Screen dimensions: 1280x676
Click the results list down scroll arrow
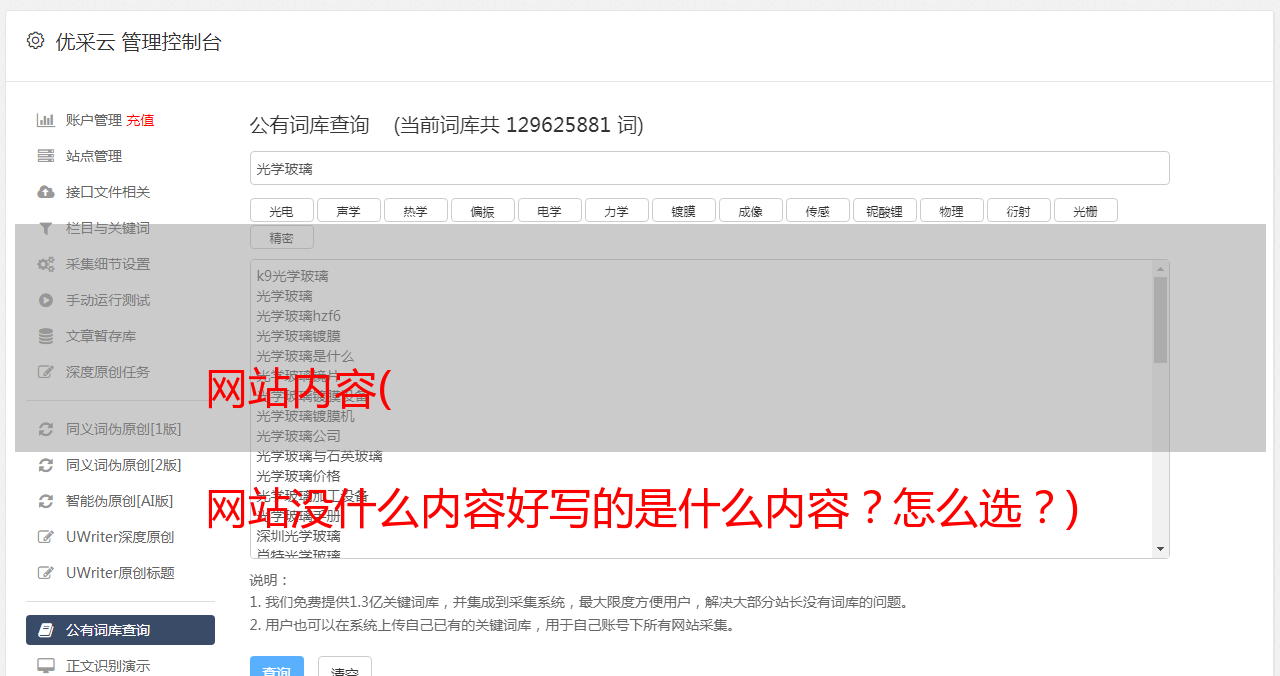[x=1160, y=549]
